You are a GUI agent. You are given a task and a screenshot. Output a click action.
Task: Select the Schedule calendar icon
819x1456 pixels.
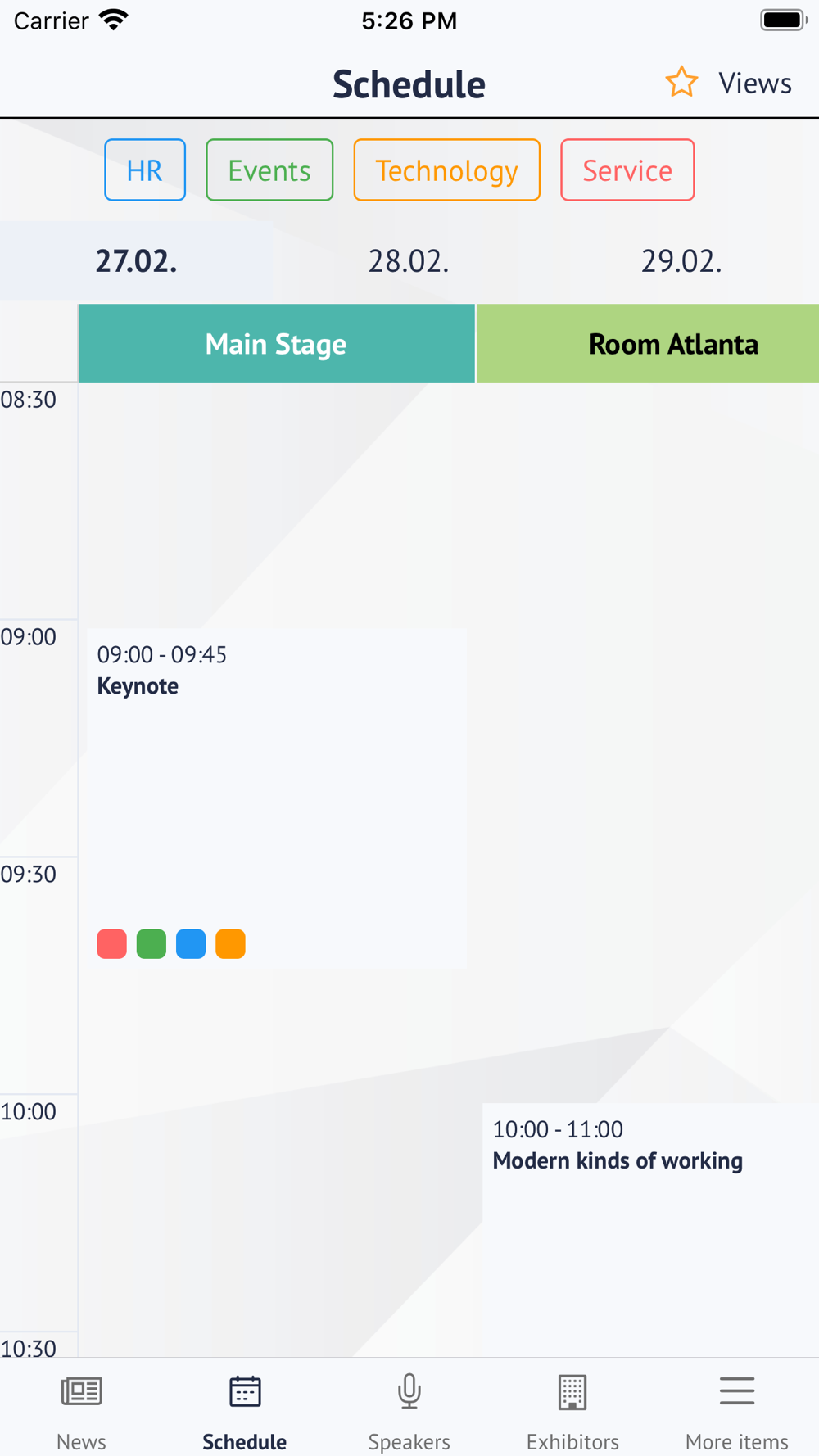(x=245, y=1391)
